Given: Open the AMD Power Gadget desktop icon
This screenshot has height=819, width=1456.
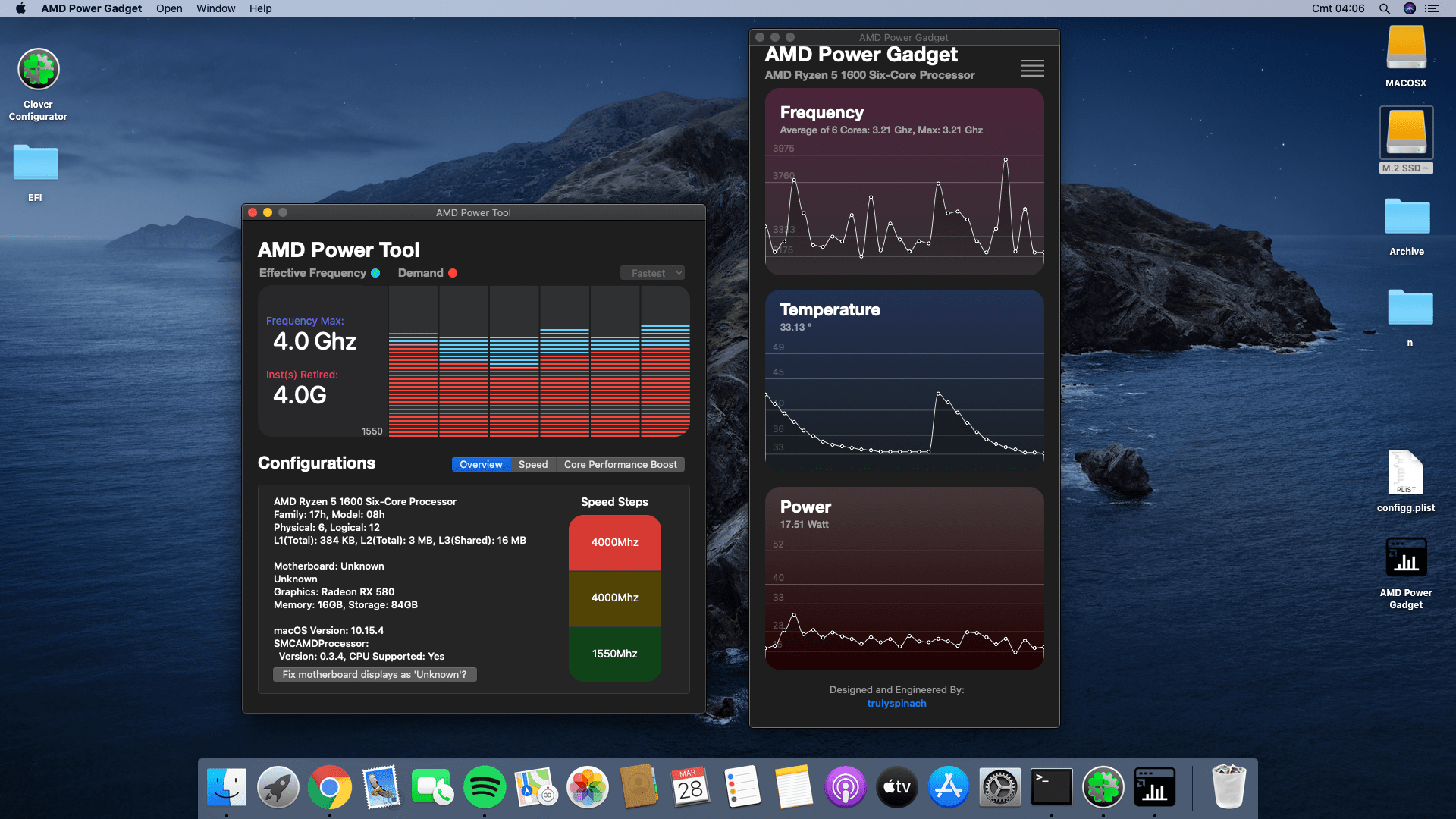Looking at the screenshot, I should click(x=1406, y=559).
